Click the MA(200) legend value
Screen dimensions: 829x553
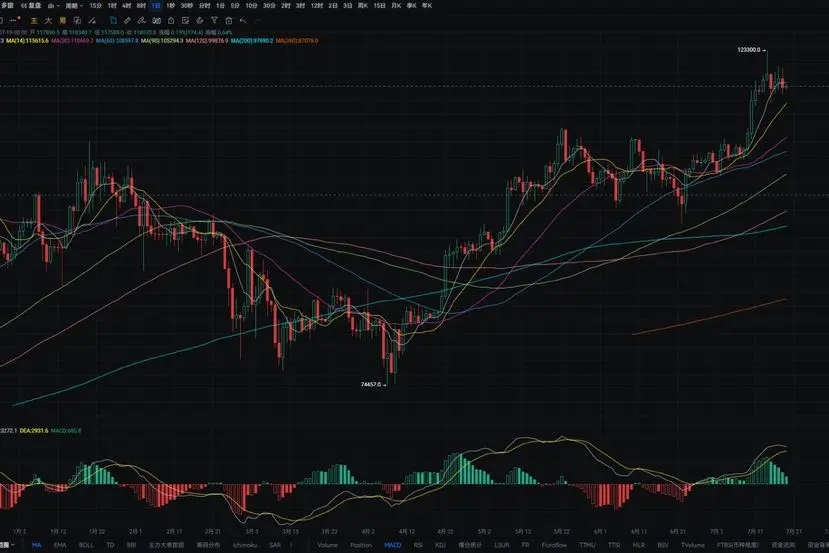(252, 41)
